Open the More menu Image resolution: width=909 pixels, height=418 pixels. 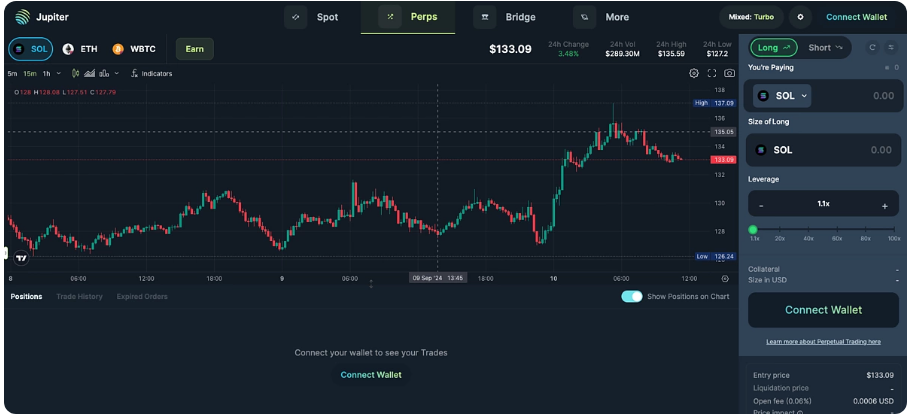pos(601,17)
